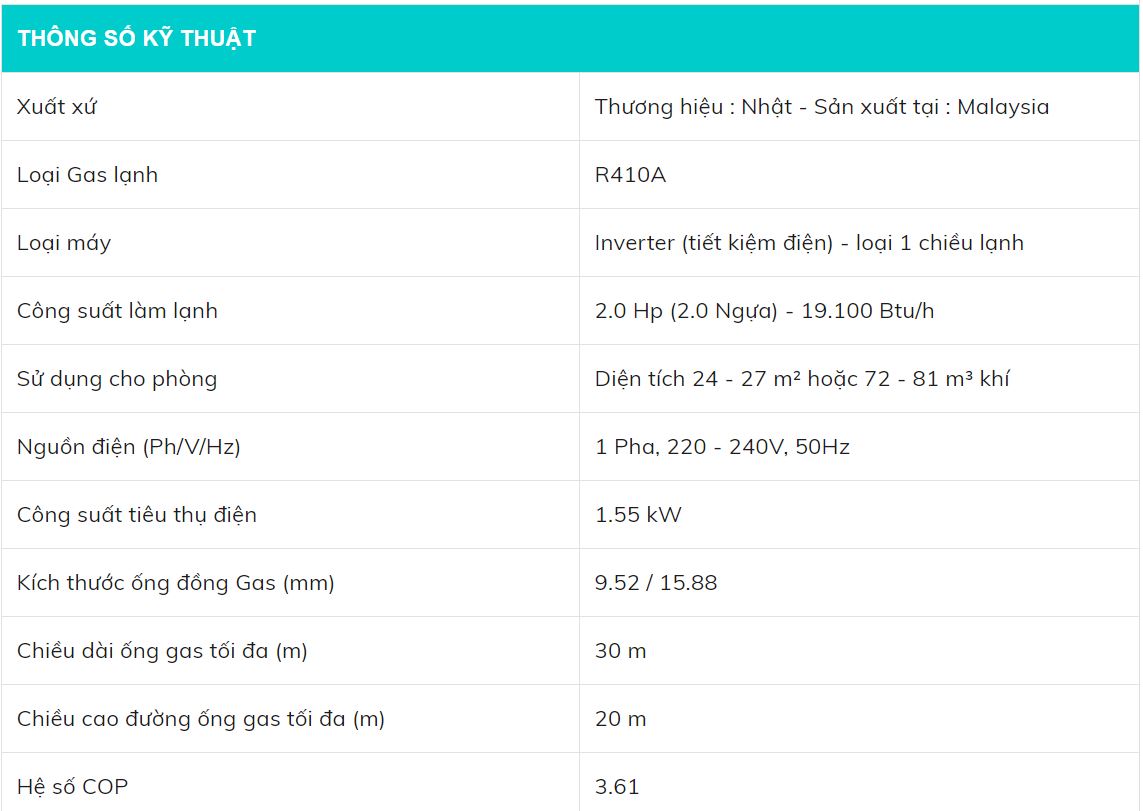Select the 1 Pha, 220 - 240V value
Viewport: 1143px width, 811px height.
coord(722,447)
